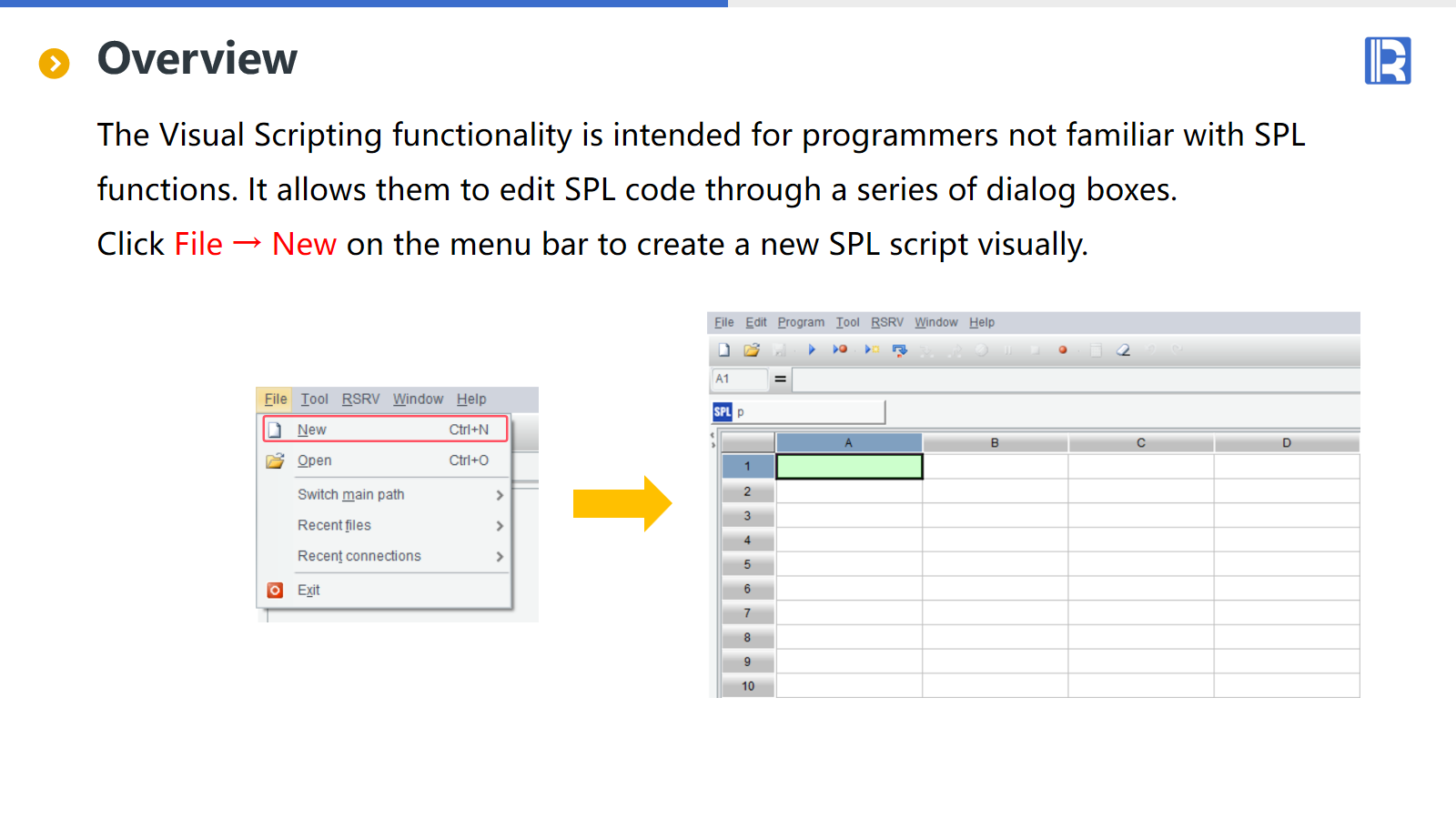The image size is (1456, 819).
Task: Click the Debug run icon with red dot
Action: (x=840, y=350)
